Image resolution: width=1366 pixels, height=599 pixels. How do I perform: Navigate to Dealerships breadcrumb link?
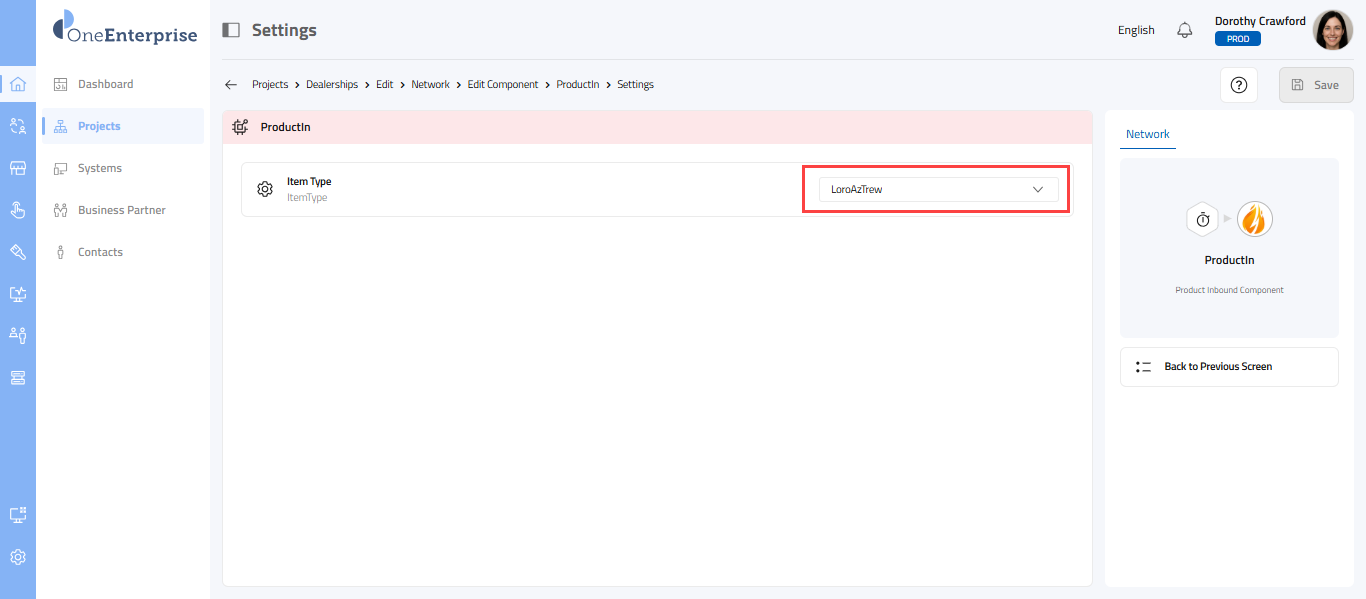pyautogui.click(x=332, y=85)
